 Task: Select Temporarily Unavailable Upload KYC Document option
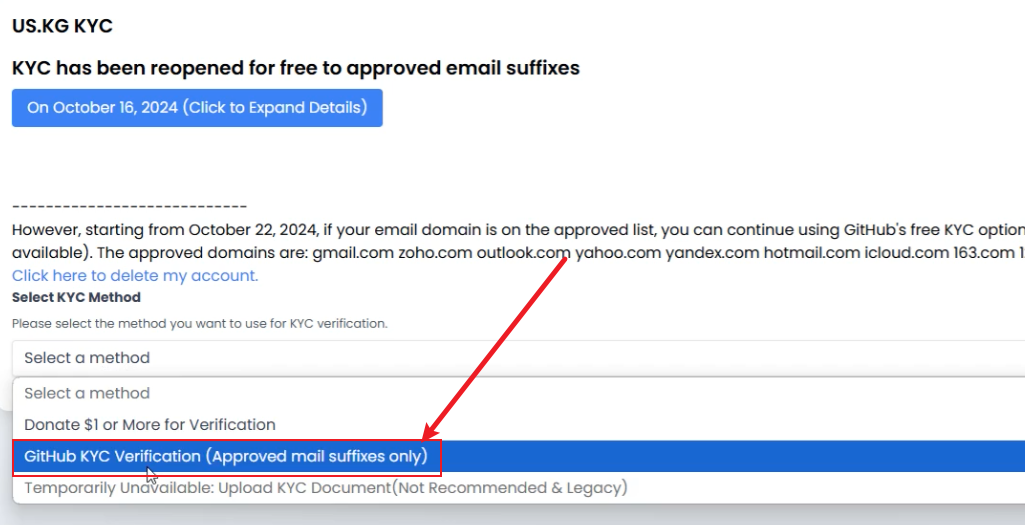click(x=325, y=488)
